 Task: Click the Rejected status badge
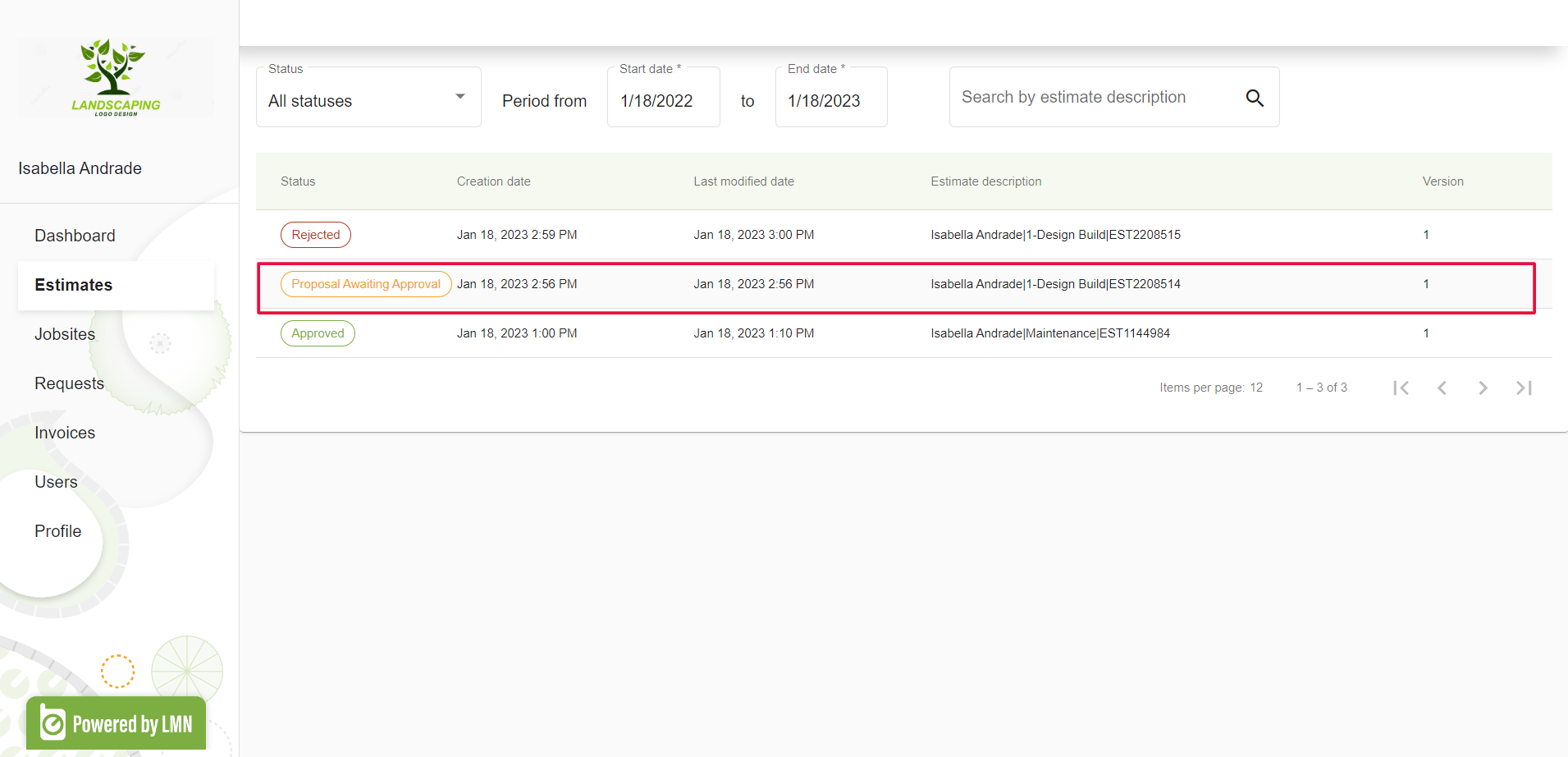[x=316, y=235]
